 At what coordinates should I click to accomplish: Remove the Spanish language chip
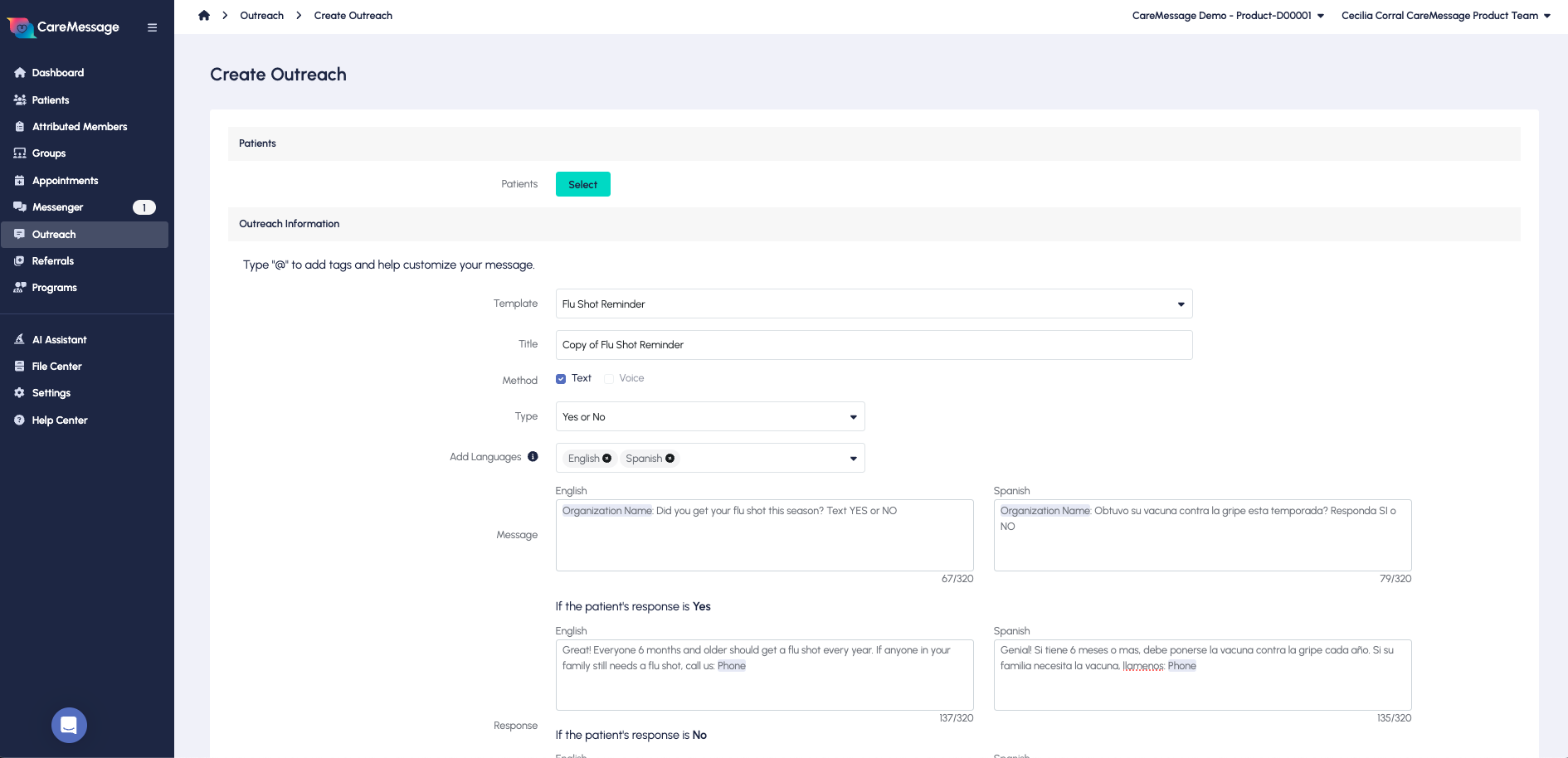670,459
